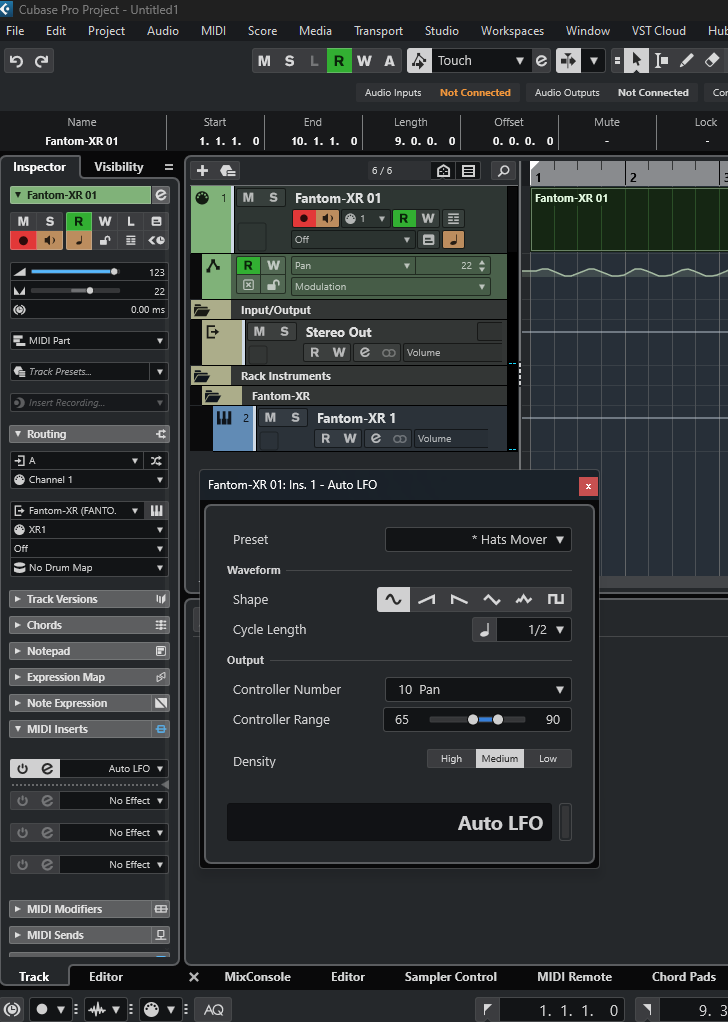This screenshot has height=1022, width=728.
Task: Click the lane display icon on Fantom-XR 01 track
Action: click(454, 218)
